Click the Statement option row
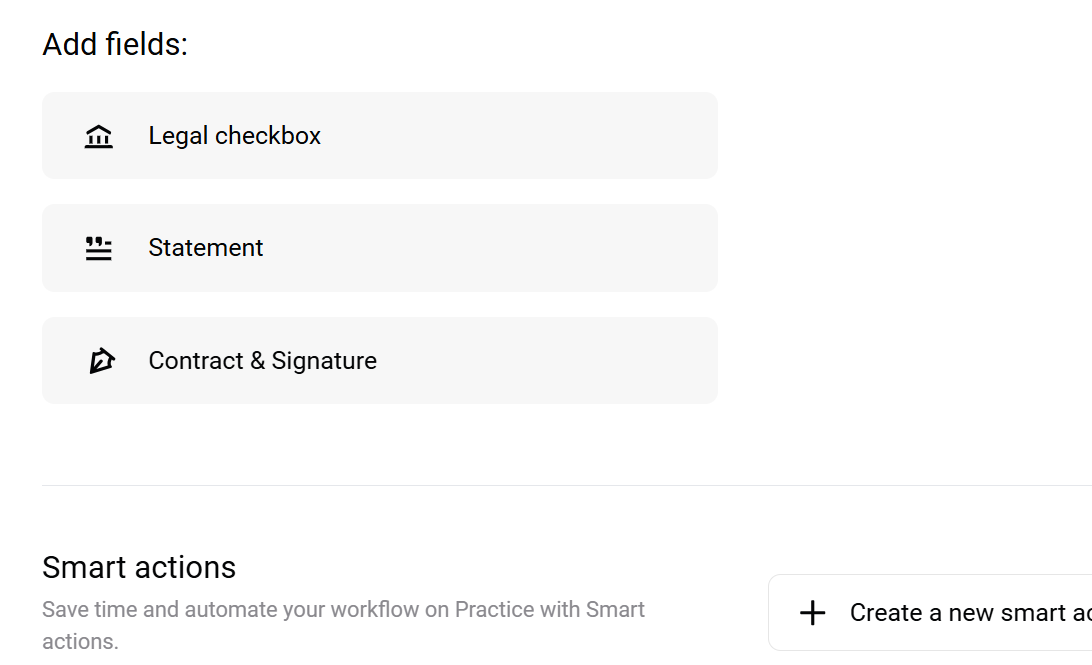This screenshot has width=1092, height=665. point(380,247)
